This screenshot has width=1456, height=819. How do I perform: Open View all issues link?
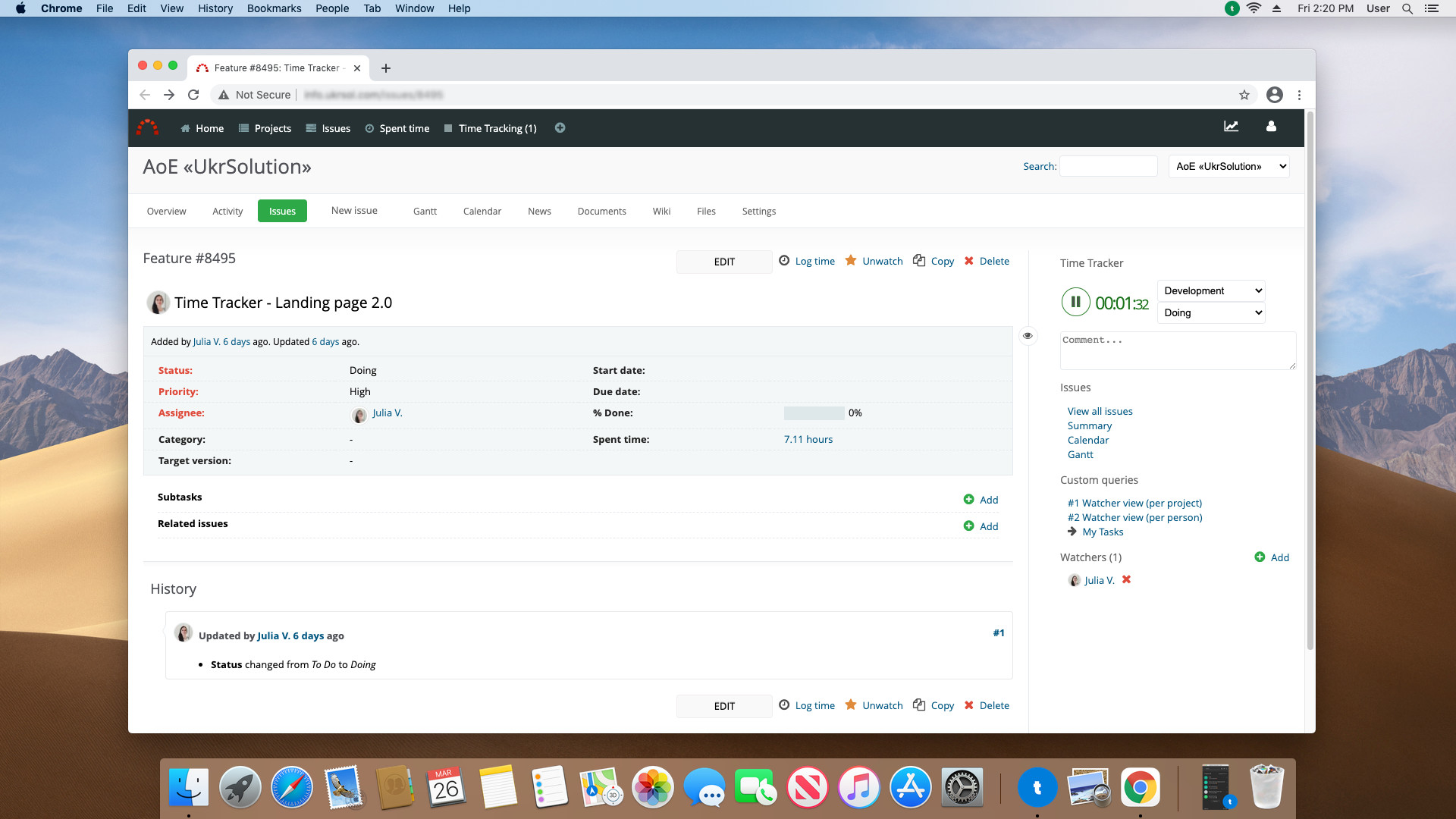1100,411
